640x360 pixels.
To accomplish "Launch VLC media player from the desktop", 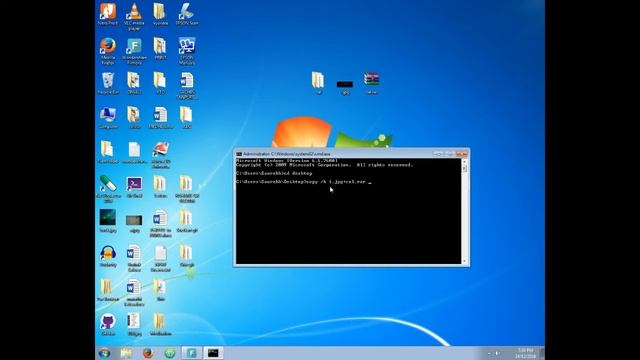I will point(134,16).
